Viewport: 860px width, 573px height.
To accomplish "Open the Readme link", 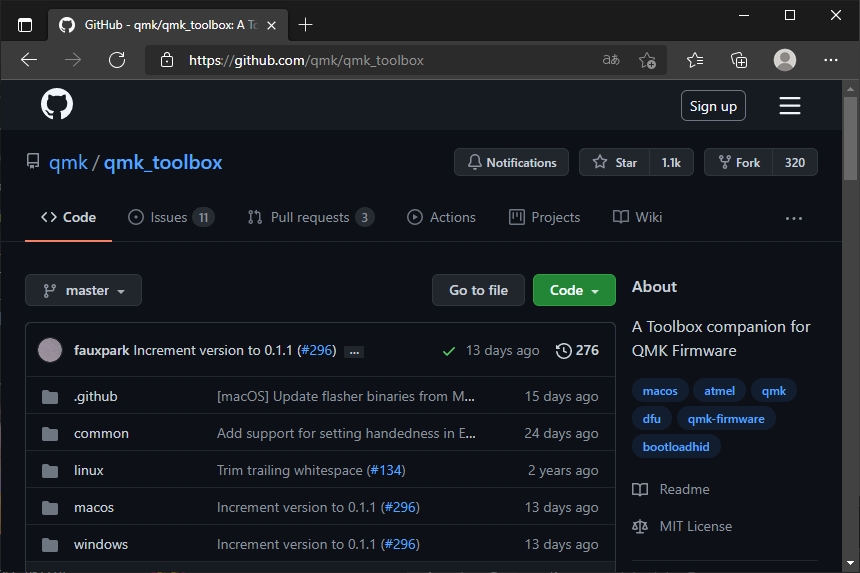I will 684,489.
